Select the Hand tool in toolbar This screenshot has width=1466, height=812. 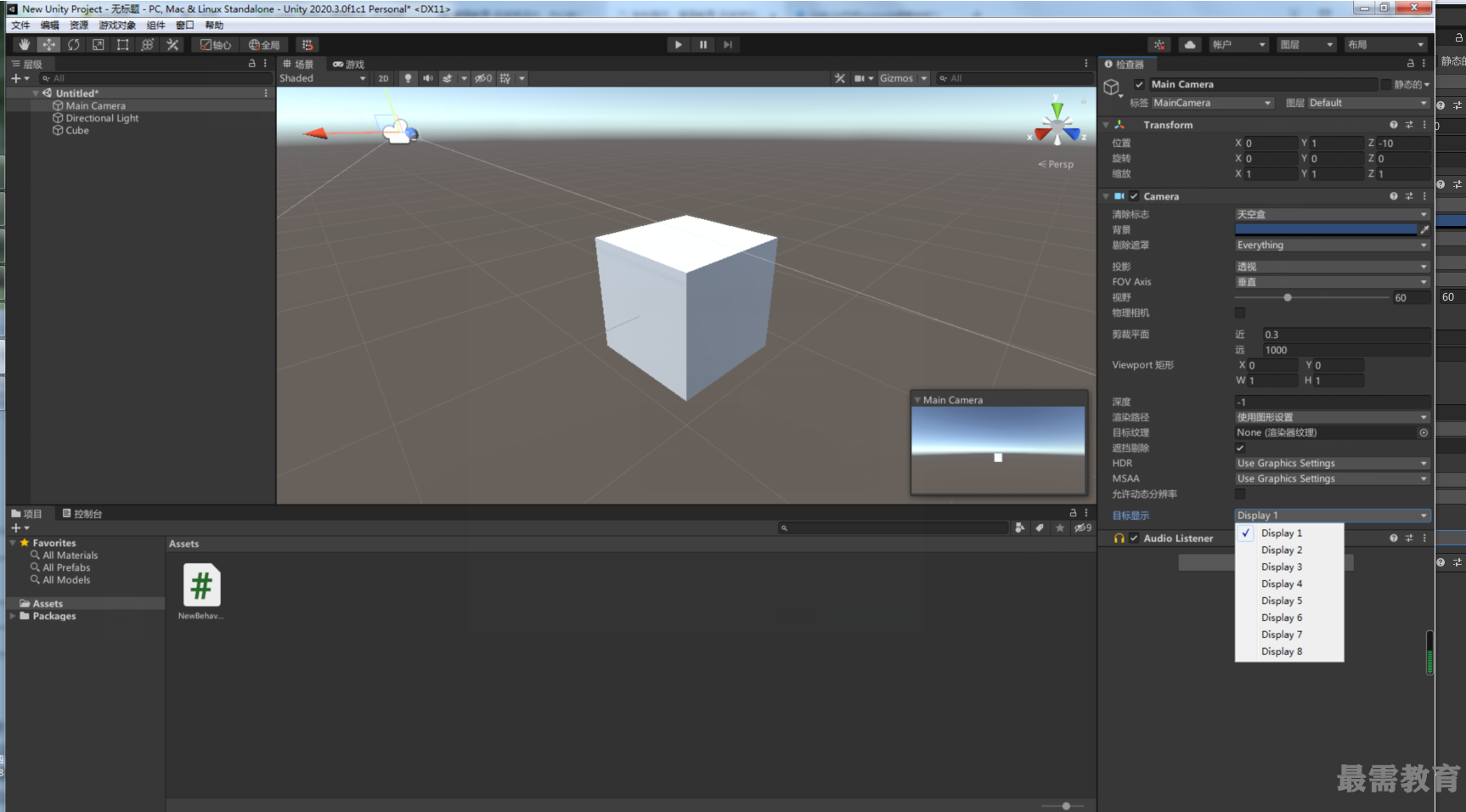[x=24, y=44]
